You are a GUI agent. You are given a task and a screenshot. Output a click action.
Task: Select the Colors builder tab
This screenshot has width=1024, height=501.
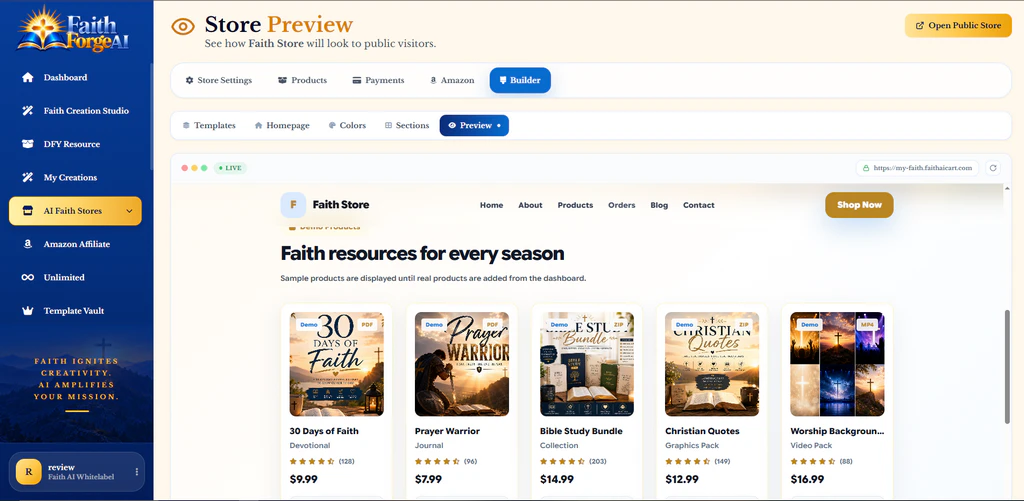(347, 125)
